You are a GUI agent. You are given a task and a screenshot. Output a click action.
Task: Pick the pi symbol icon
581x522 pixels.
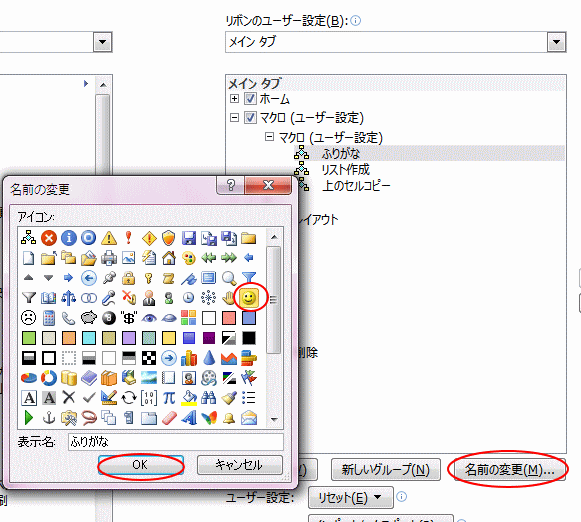coord(169,398)
